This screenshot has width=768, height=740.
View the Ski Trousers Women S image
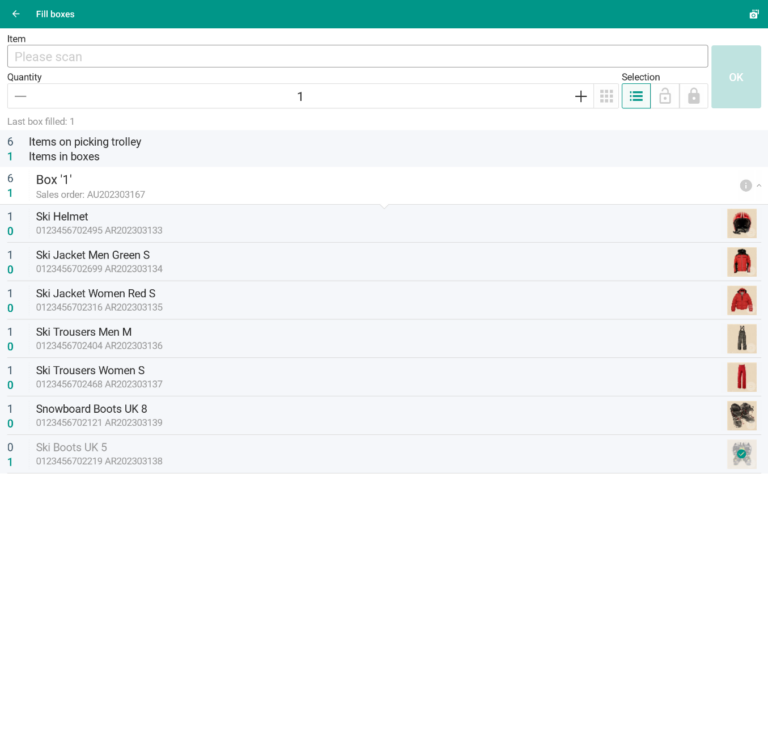741,377
